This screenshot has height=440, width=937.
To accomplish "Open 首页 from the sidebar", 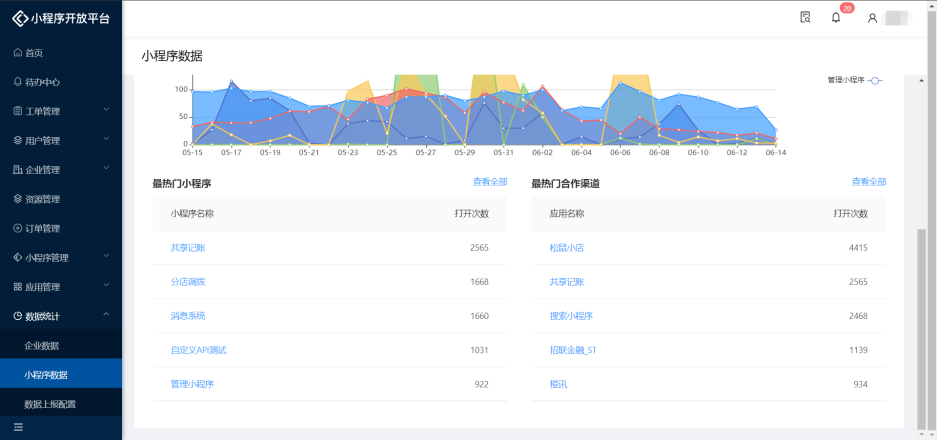I will [34, 53].
